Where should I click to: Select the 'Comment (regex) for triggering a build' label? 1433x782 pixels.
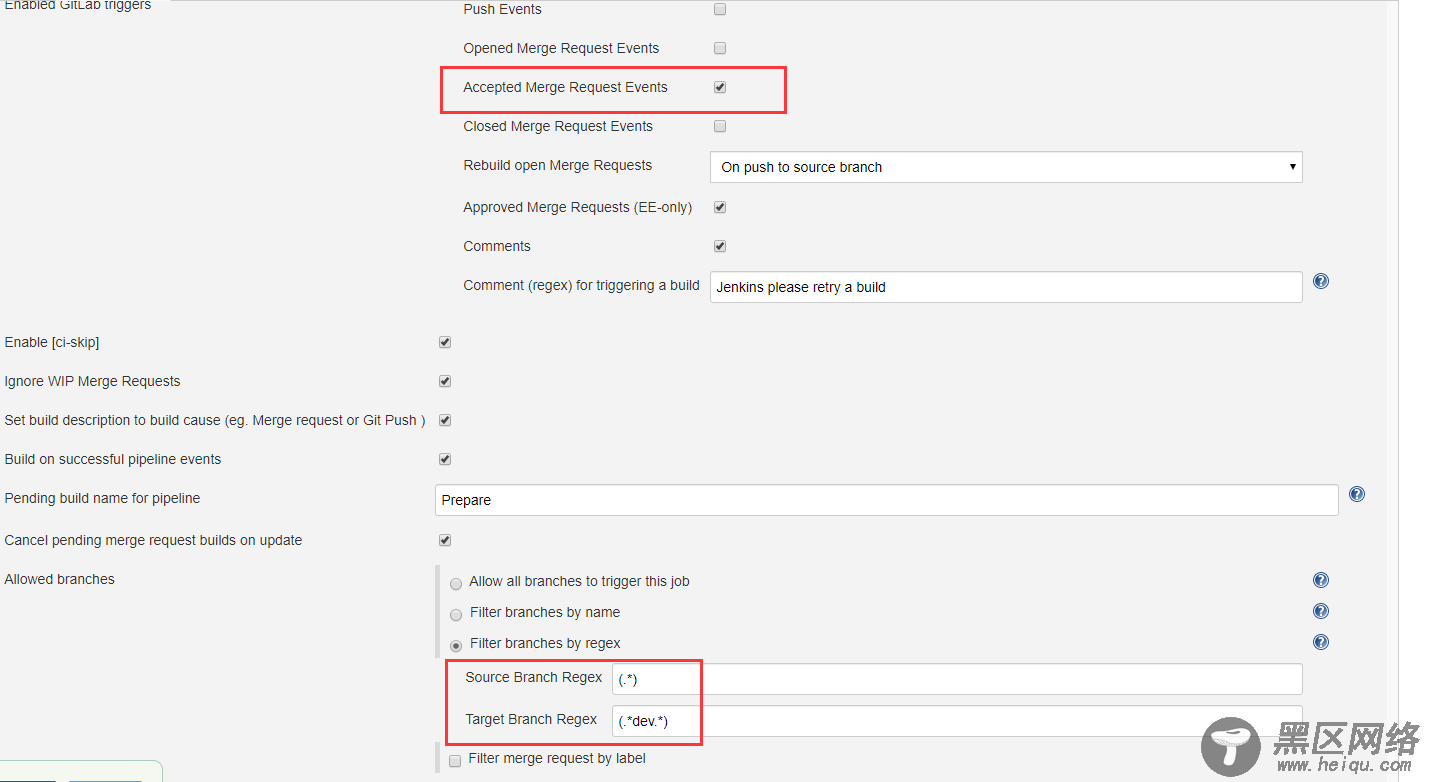pyautogui.click(x=581, y=285)
